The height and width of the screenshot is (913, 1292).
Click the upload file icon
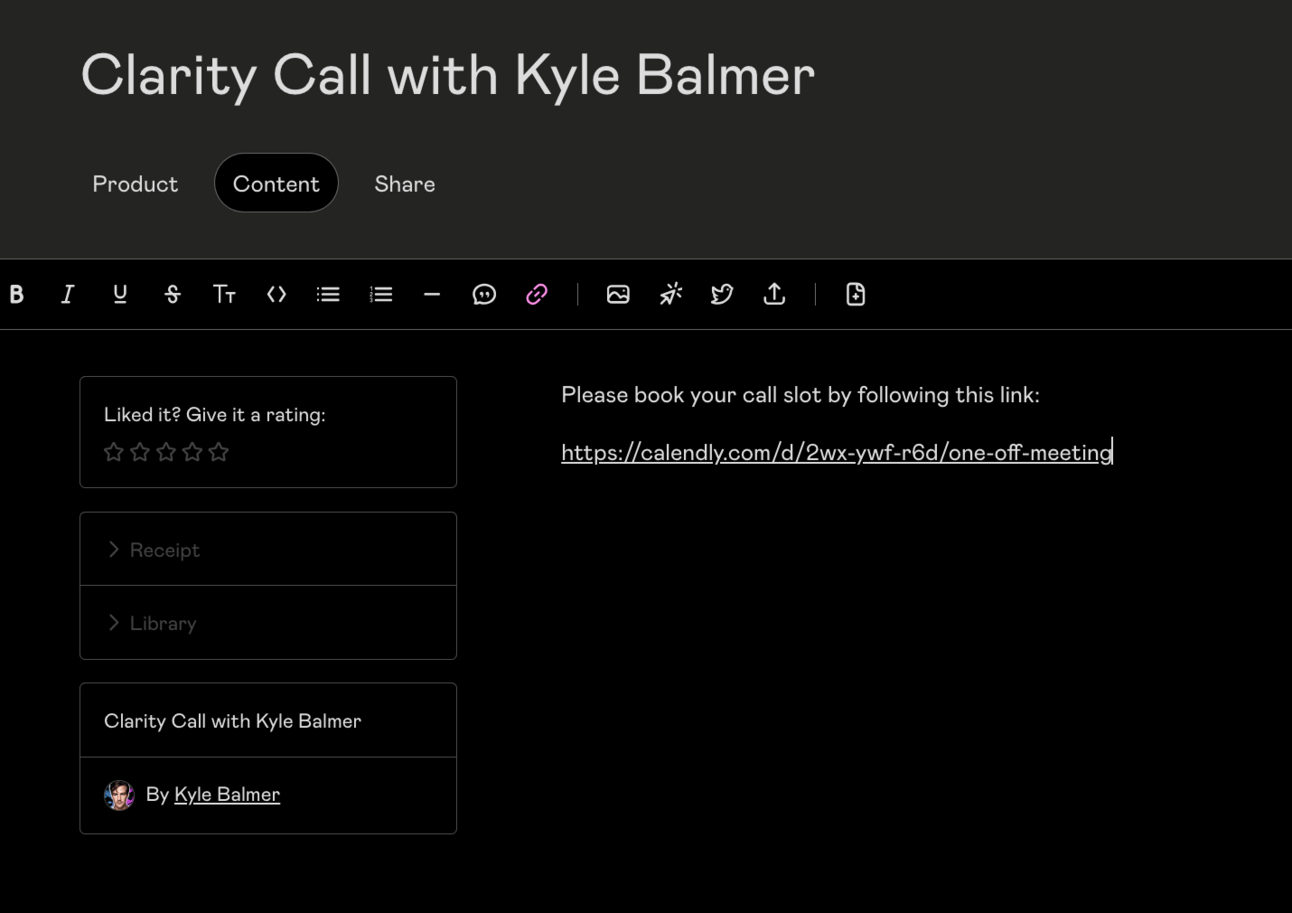click(x=774, y=294)
